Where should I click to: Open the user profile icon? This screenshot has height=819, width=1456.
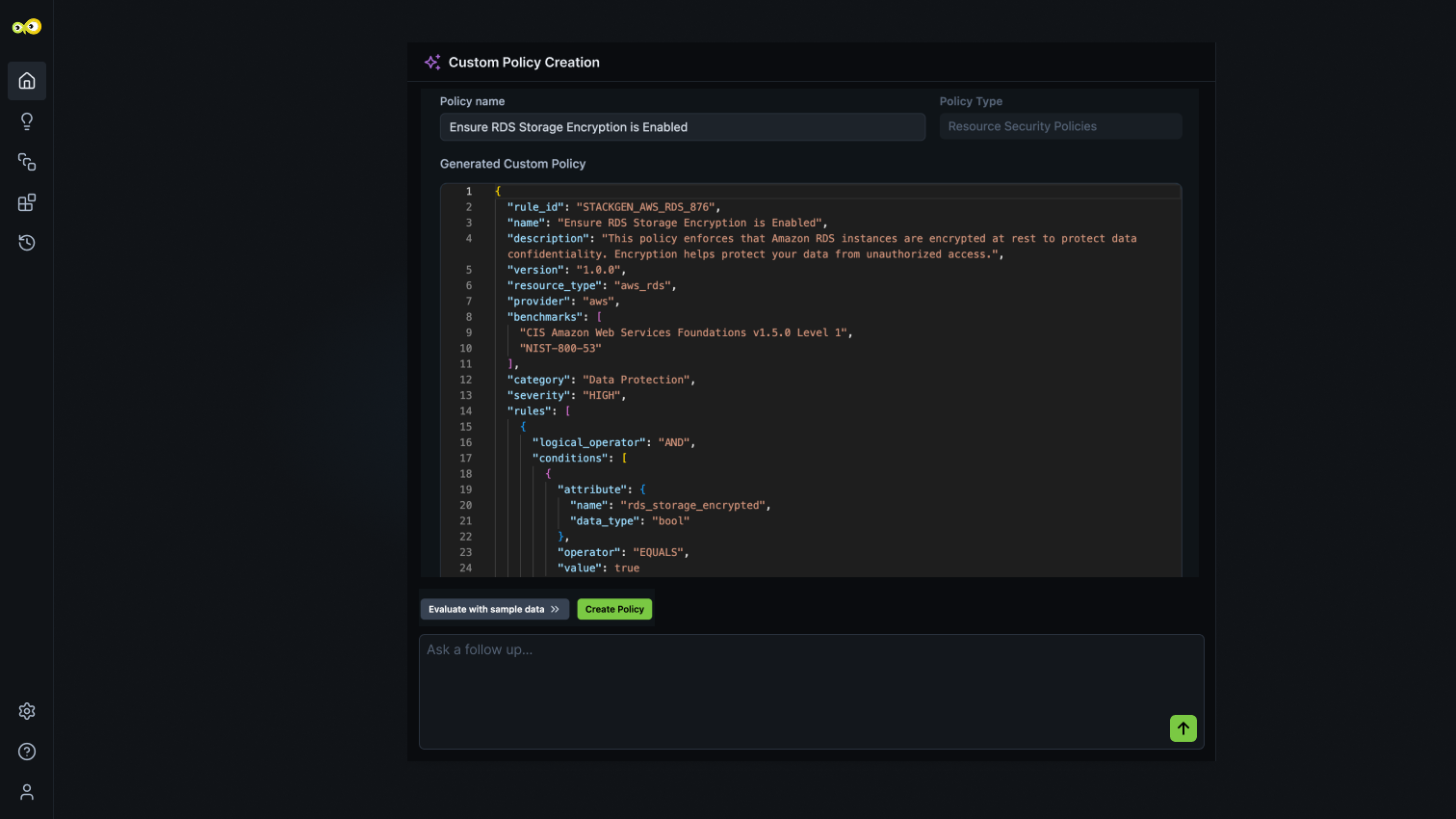[x=26, y=792]
